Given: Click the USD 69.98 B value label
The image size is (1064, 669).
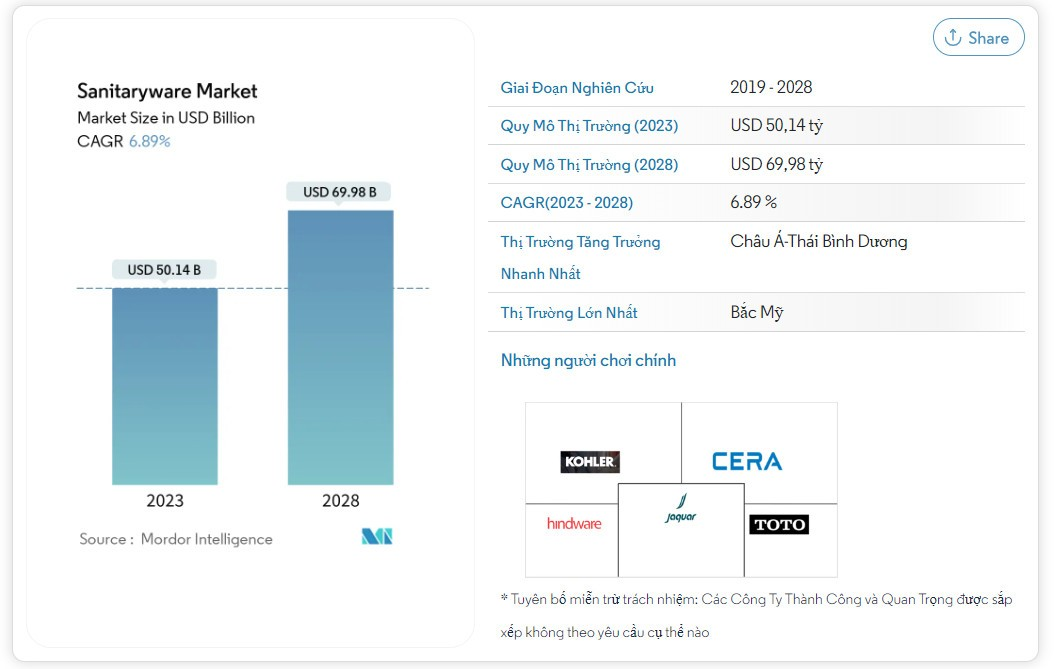Looking at the screenshot, I should click(341, 191).
